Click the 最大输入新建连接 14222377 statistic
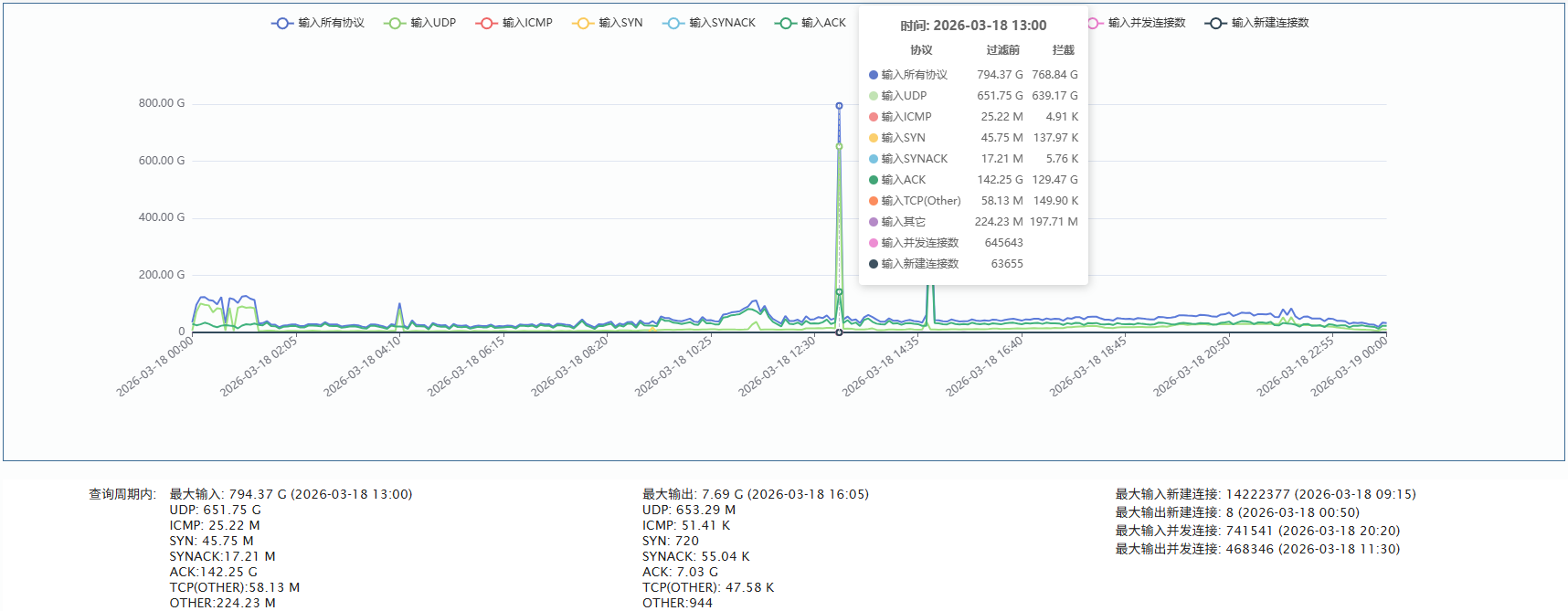The height and width of the screenshot is (611, 1568). pos(1265,494)
